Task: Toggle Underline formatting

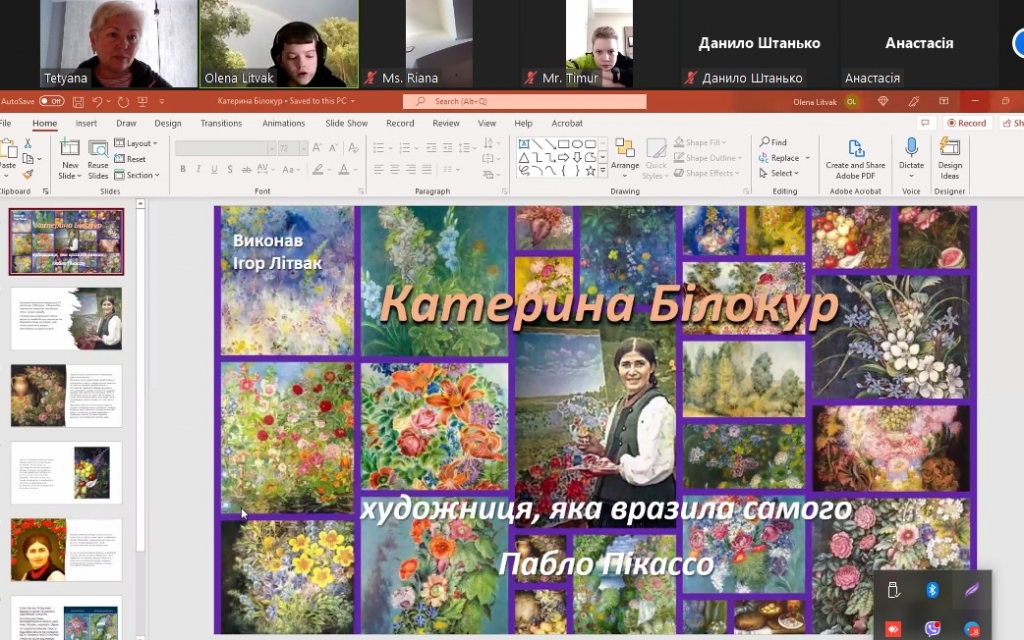Action: (x=214, y=169)
